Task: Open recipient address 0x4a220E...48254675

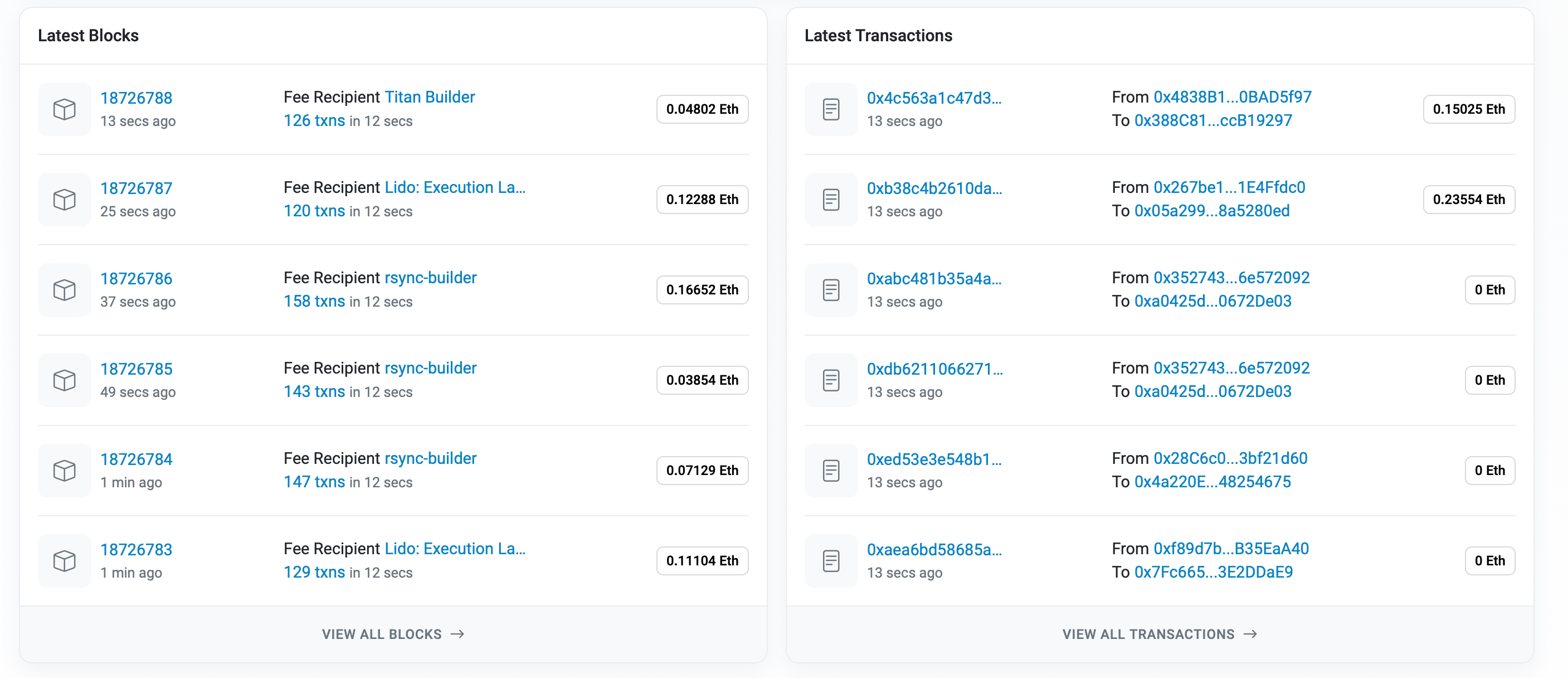Action: click(1212, 481)
